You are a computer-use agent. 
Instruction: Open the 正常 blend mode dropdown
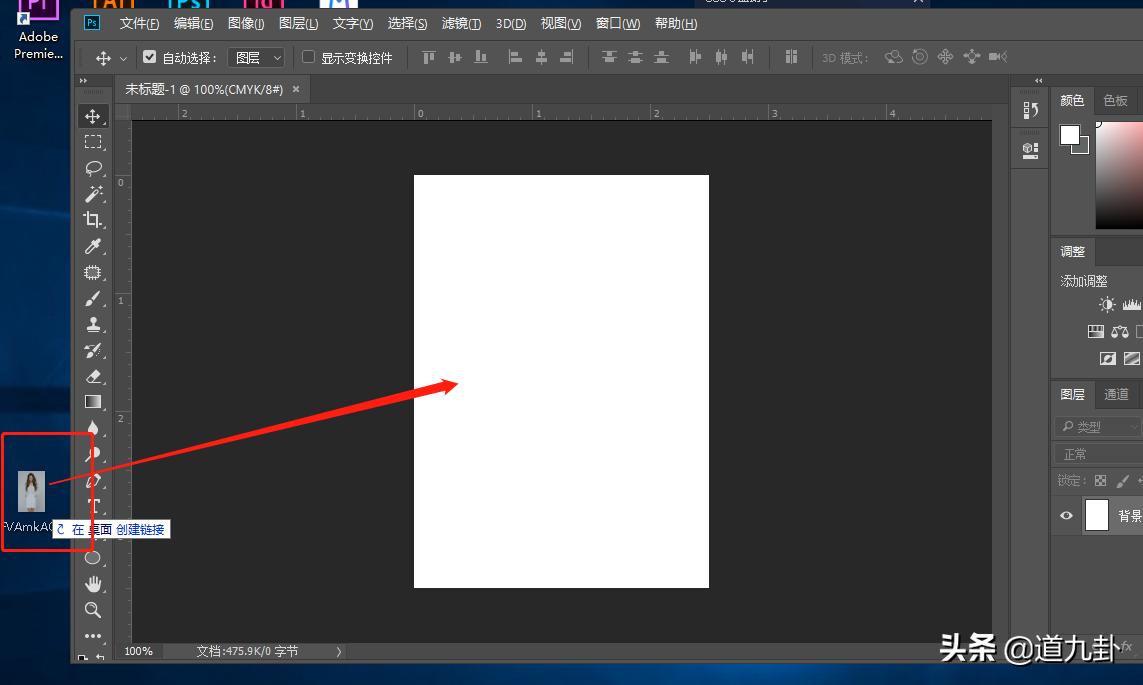point(1097,454)
